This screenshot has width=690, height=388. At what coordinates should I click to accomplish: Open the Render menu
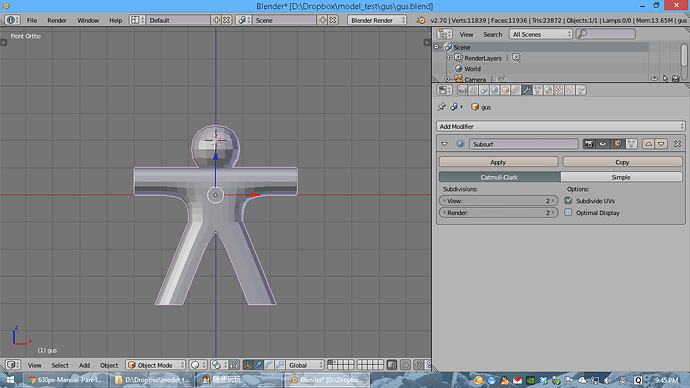57,20
